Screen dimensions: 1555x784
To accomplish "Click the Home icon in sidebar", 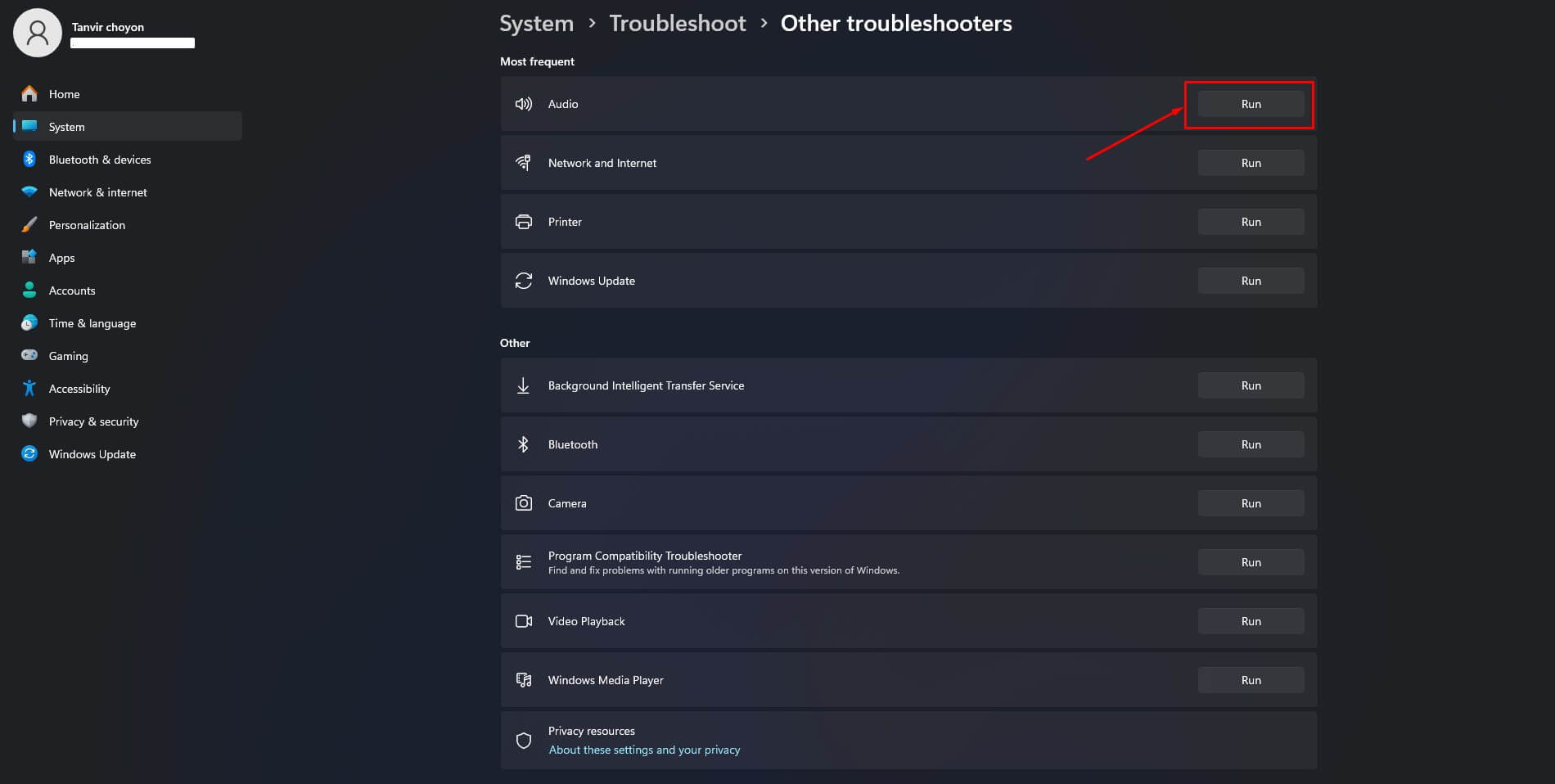I will click(29, 94).
